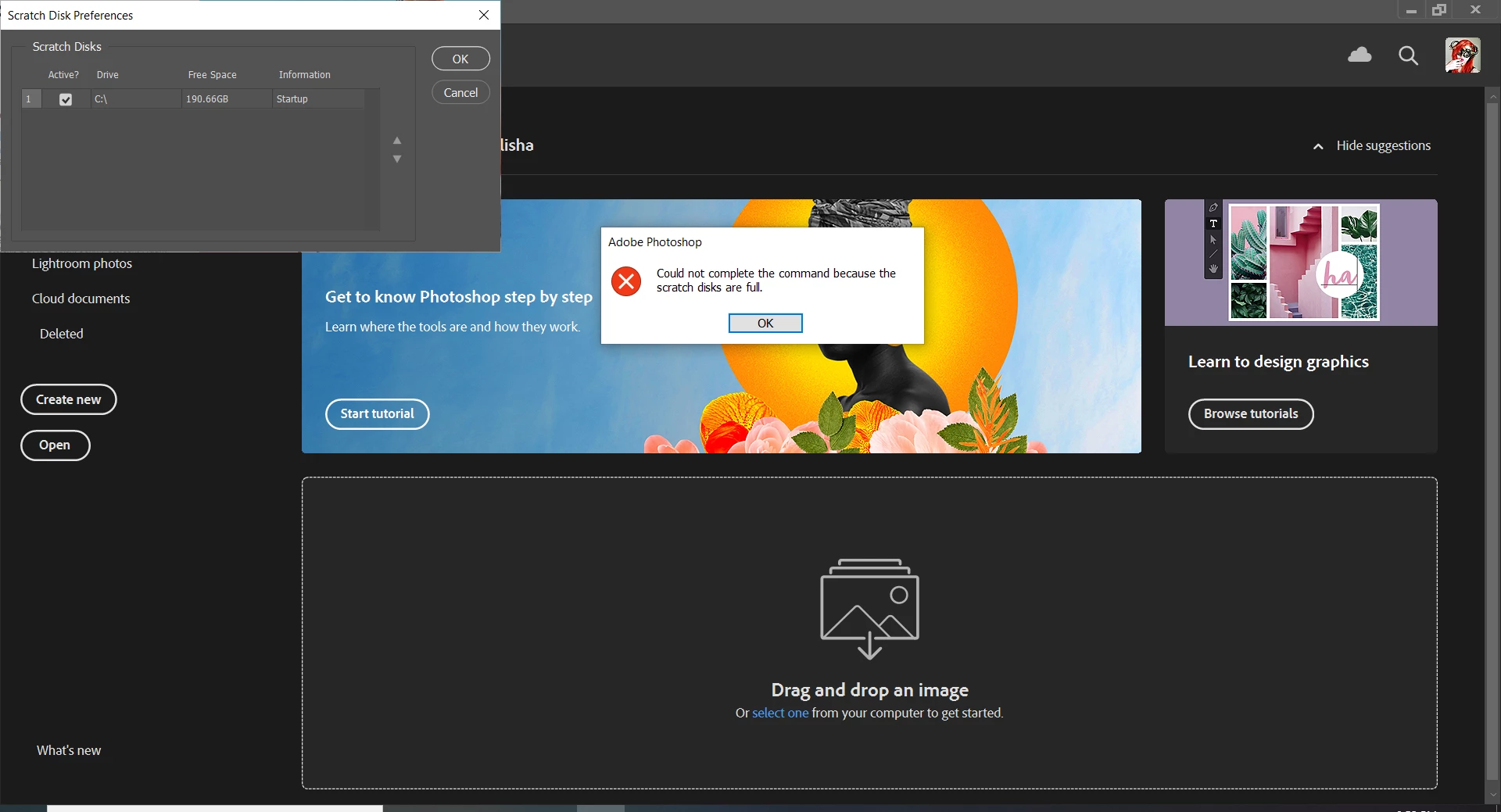
Task: Open the user profile avatar
Action: (1462, 55)
